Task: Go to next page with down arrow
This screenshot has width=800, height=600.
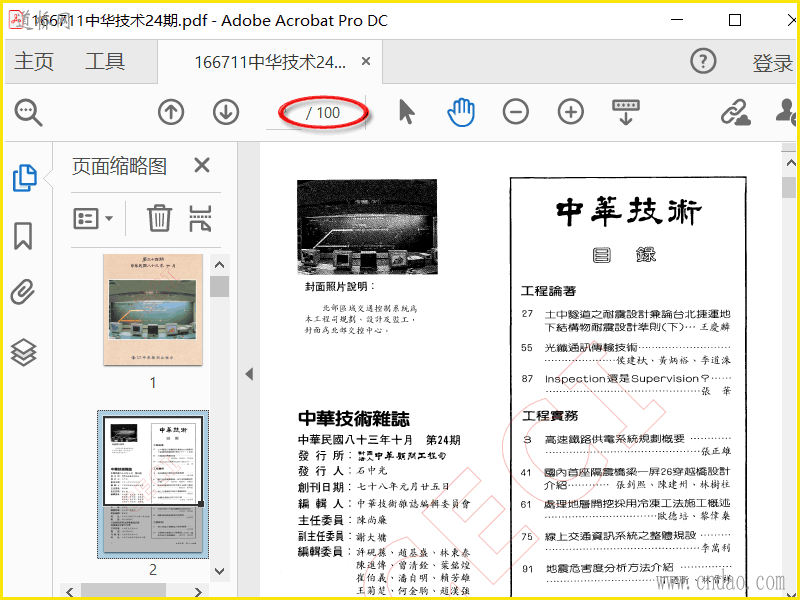Action: (226, 112)
